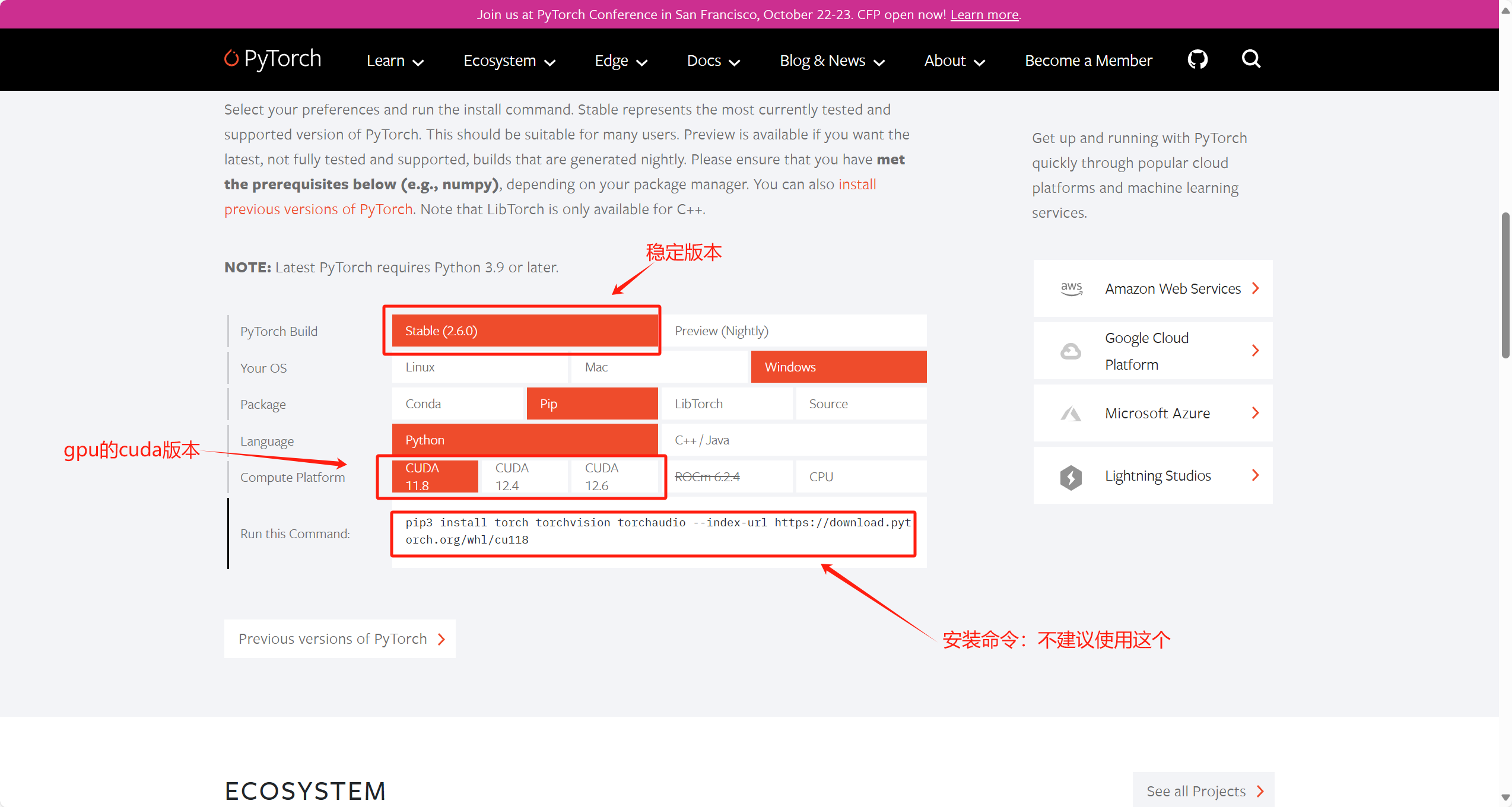1512x807 pixels.
Task: Click the Microsoft Azure logo icon
Action: tap(1071, 414)
